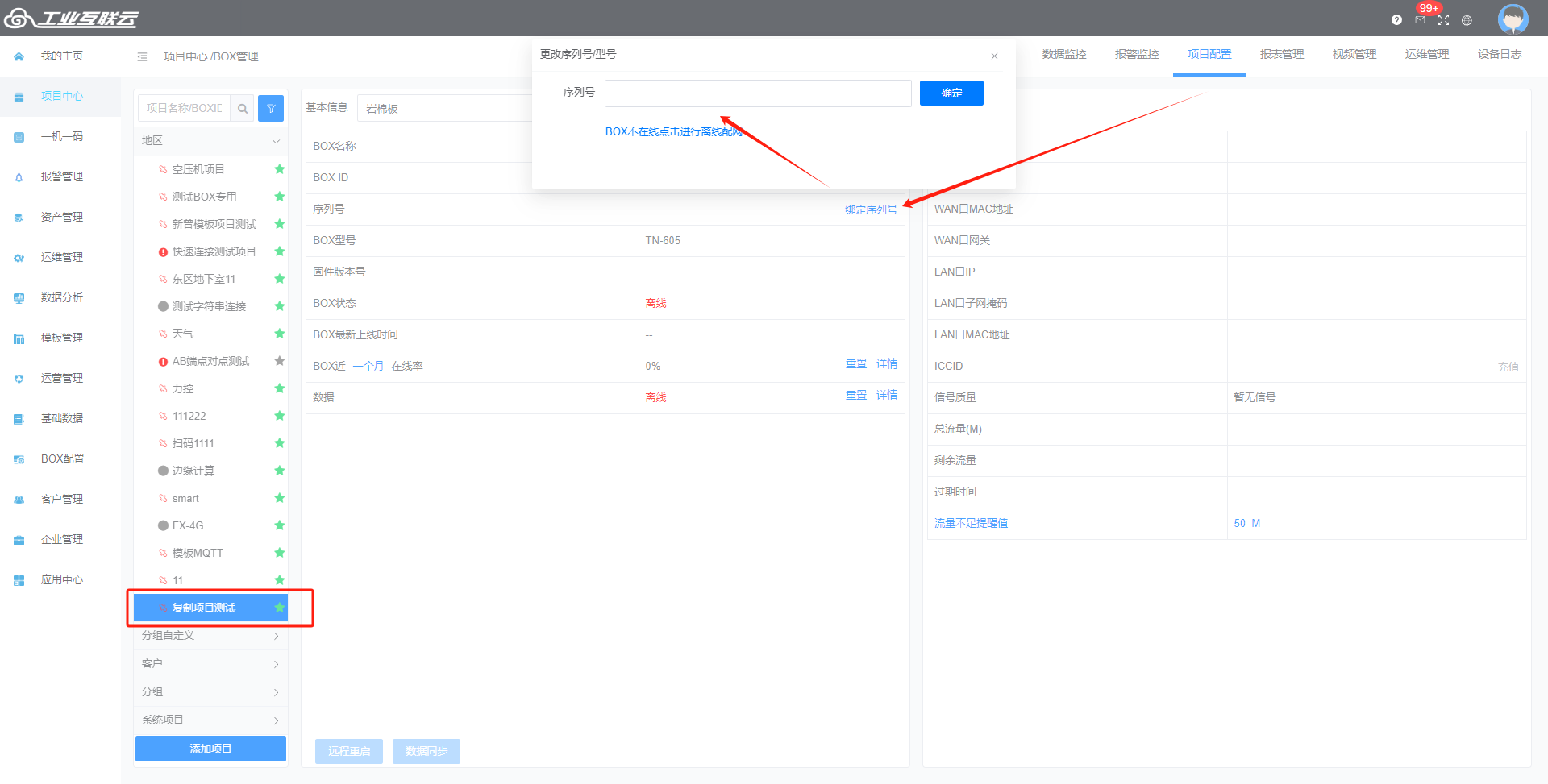Open the 视频管理 tab
1548x784 pixels.
pos(1354,54)
